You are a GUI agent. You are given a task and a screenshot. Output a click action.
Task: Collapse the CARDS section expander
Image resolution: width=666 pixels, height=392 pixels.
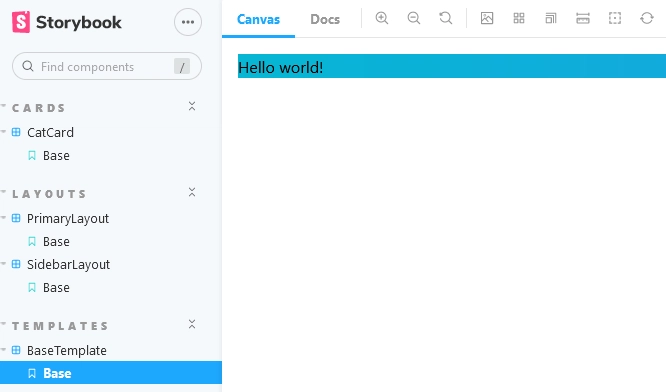pos(192,106)
